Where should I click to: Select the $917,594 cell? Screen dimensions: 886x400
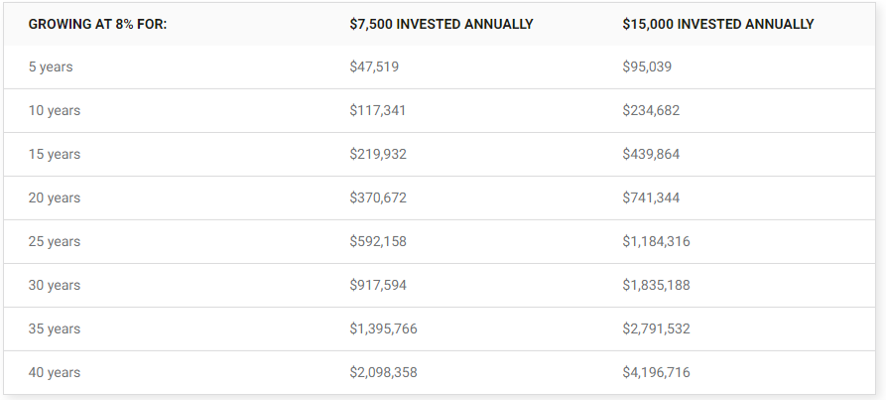[378, 285]
